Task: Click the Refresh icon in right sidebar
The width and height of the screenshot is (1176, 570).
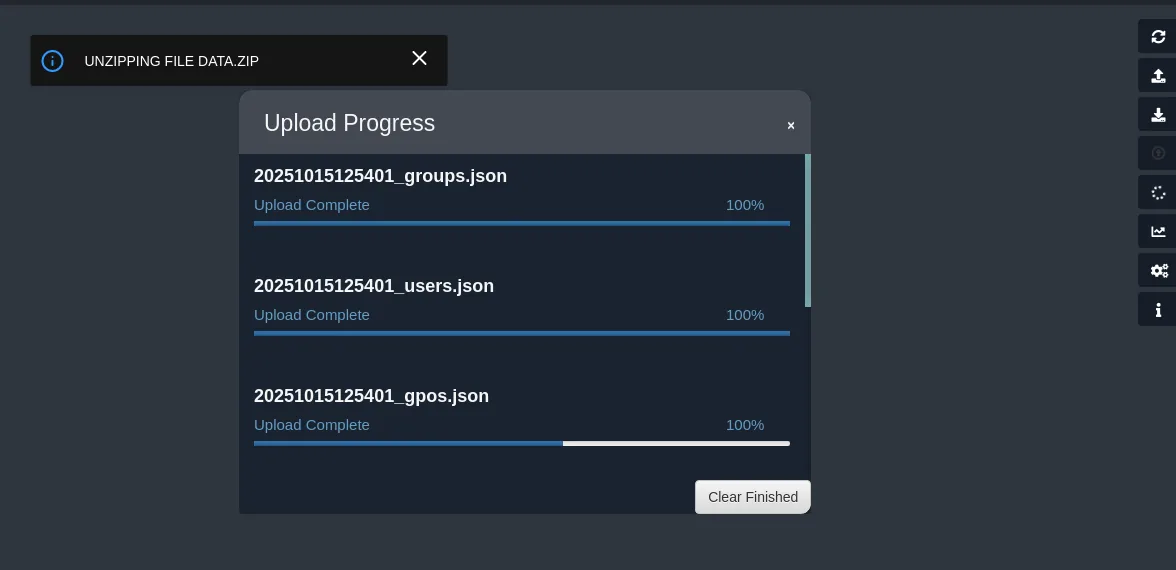Action: [1158, 37]
